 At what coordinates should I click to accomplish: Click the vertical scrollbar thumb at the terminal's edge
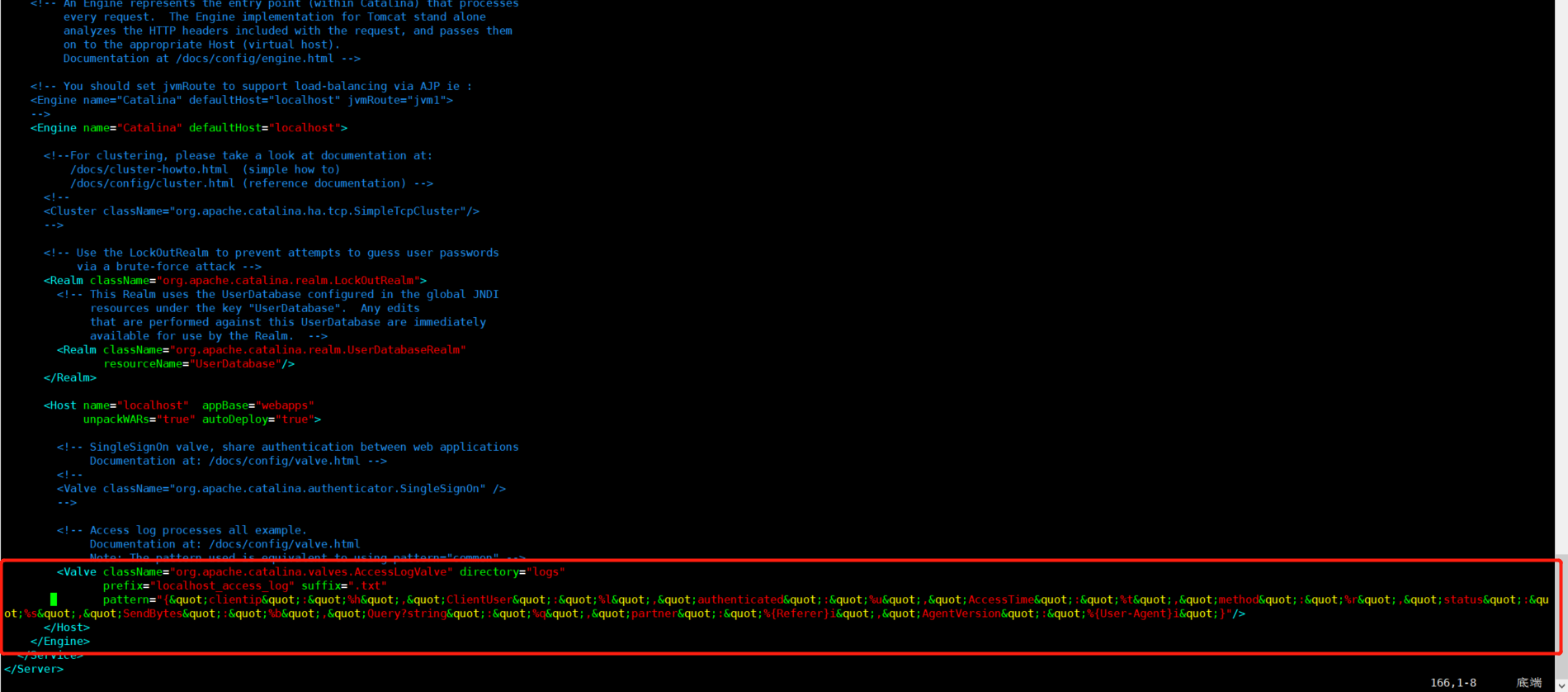[x=1561, y=615]
